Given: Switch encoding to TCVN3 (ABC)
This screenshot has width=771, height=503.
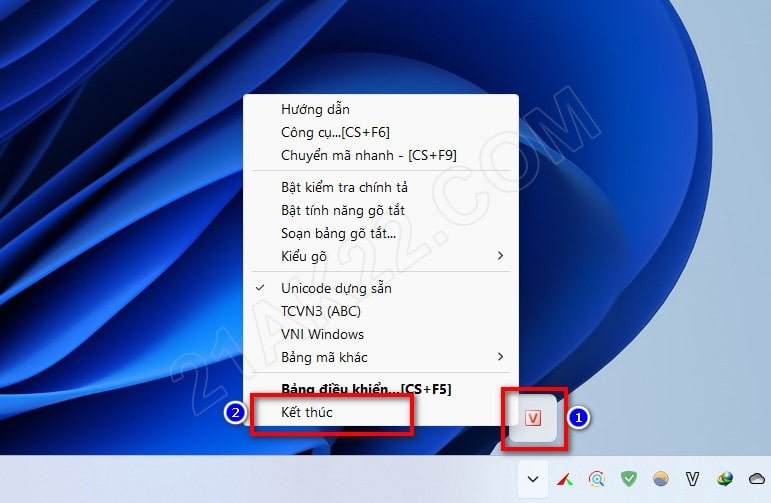Looking at the screenshot, I should pyautogui.click(x=381, y=311).
